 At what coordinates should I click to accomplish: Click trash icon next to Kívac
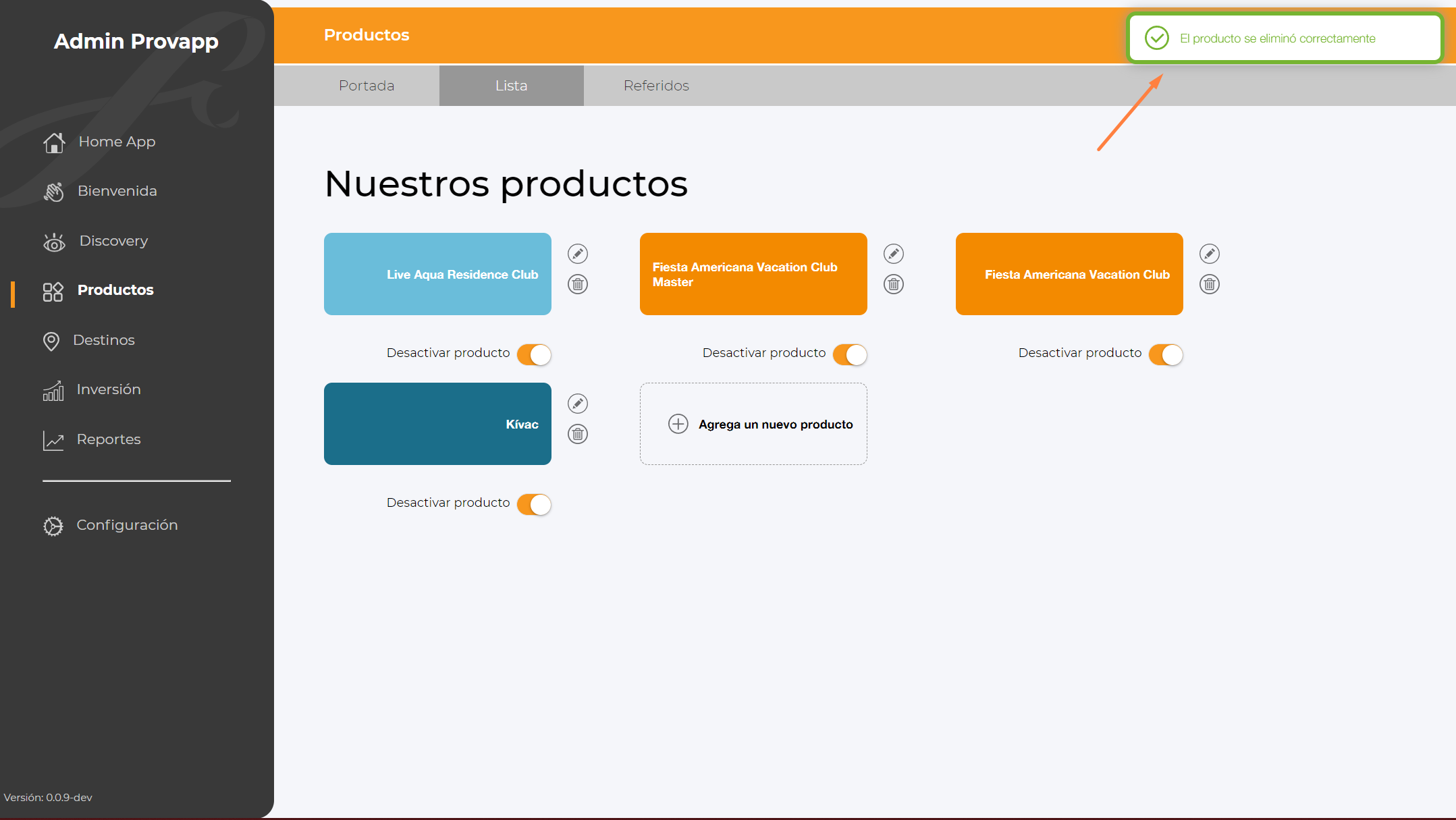pyautogui.click(x=578, y=434)
